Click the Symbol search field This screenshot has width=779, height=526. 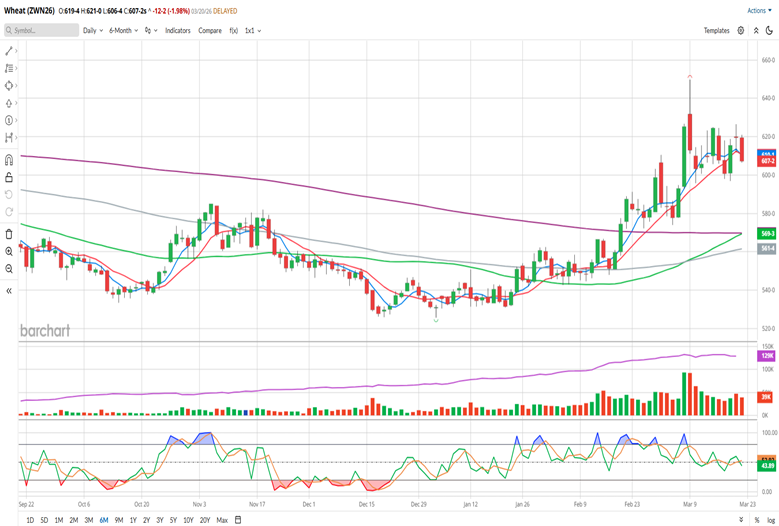[x=42, y=30]
